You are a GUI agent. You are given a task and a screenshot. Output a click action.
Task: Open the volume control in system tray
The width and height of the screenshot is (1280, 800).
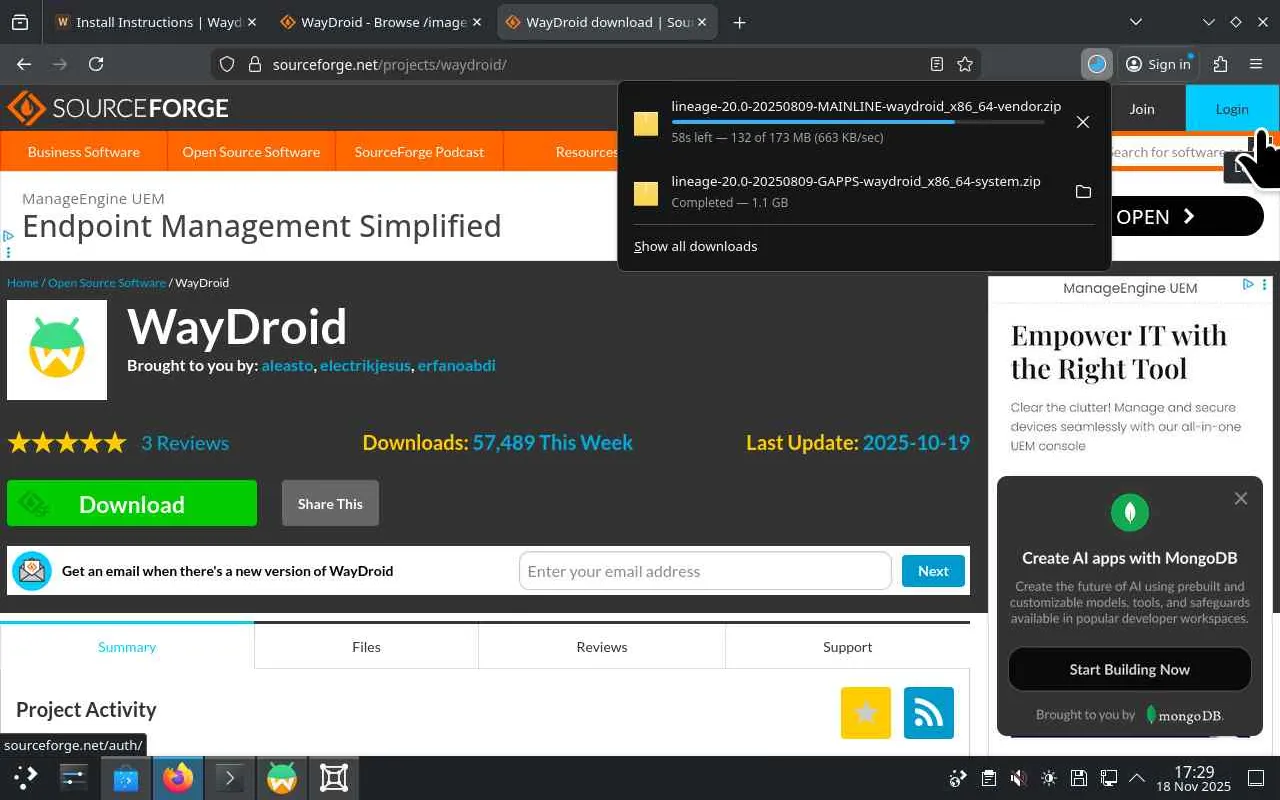pyautogui.click(x=1018, y=778)
